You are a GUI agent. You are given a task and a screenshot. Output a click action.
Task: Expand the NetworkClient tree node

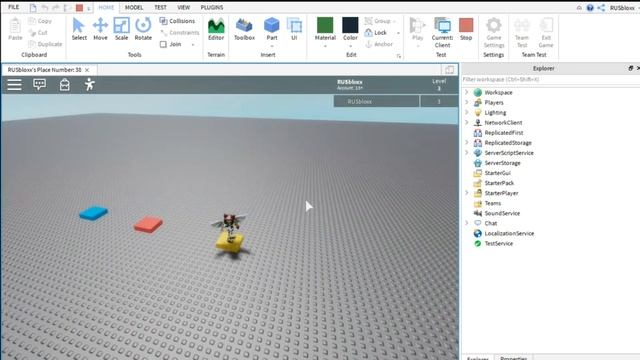point(467,122)
